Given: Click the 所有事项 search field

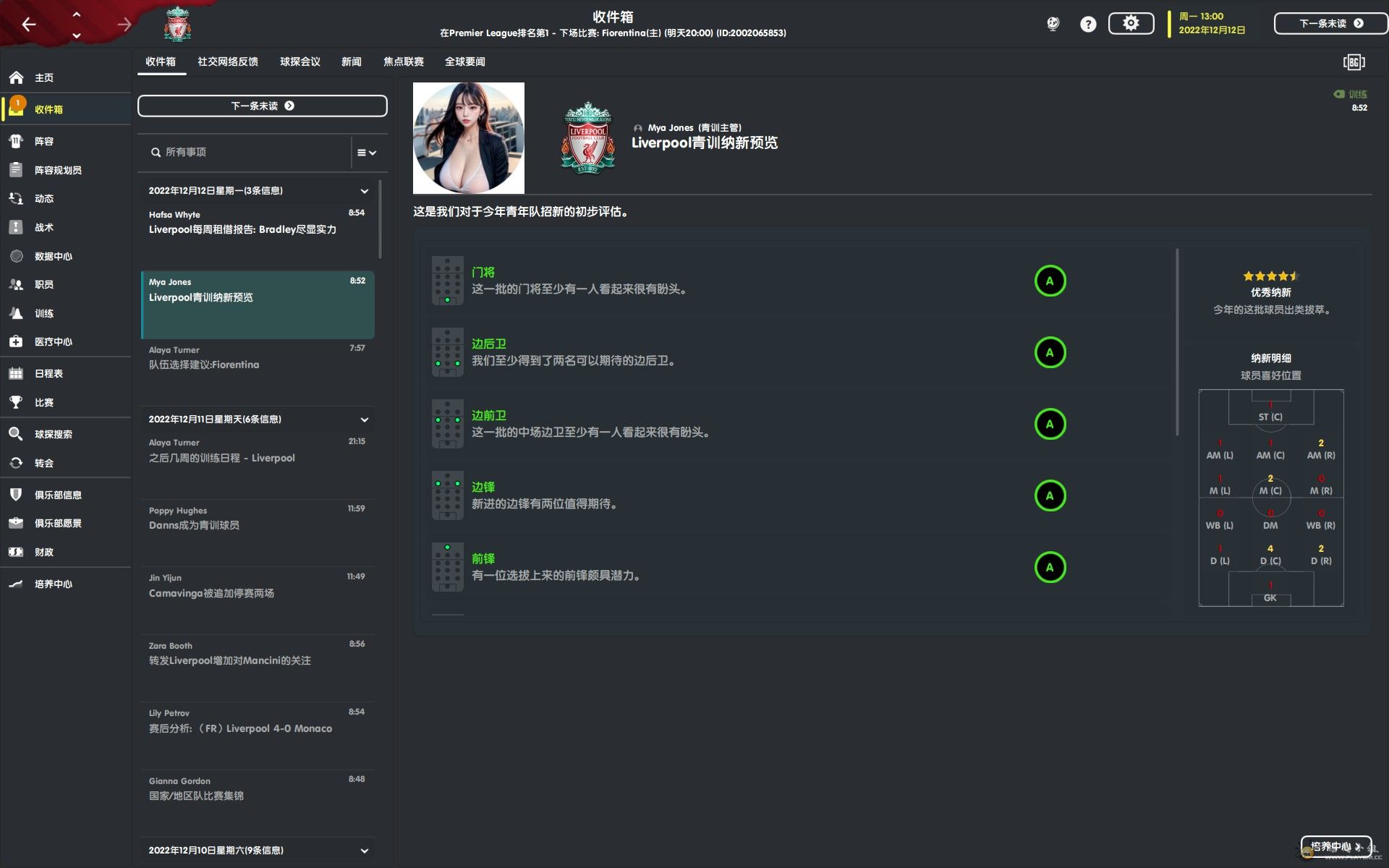Looking at the screenshot, I should coord(246,153).
